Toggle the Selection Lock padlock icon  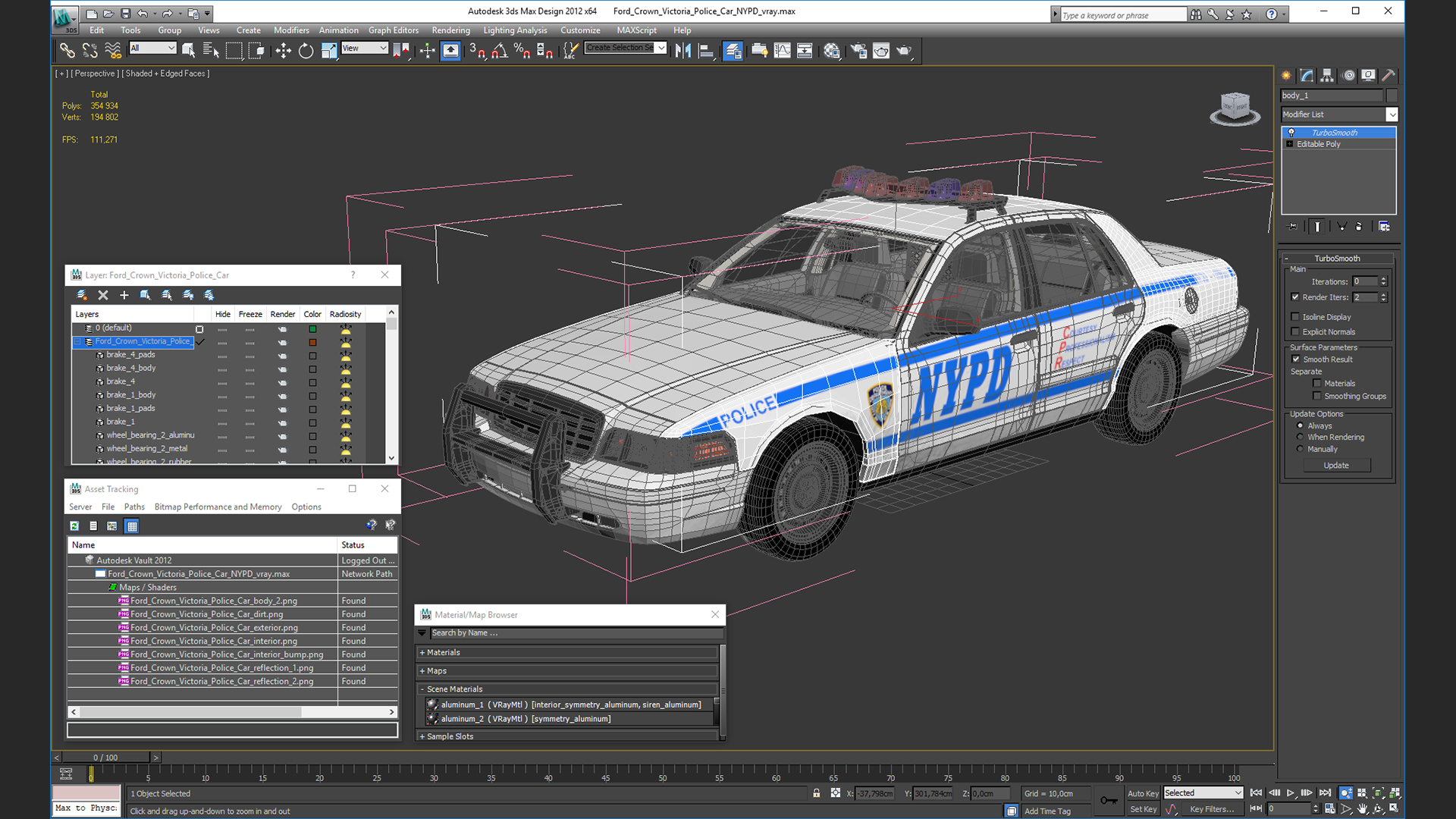pyautogui.click(x=817, y=793)
